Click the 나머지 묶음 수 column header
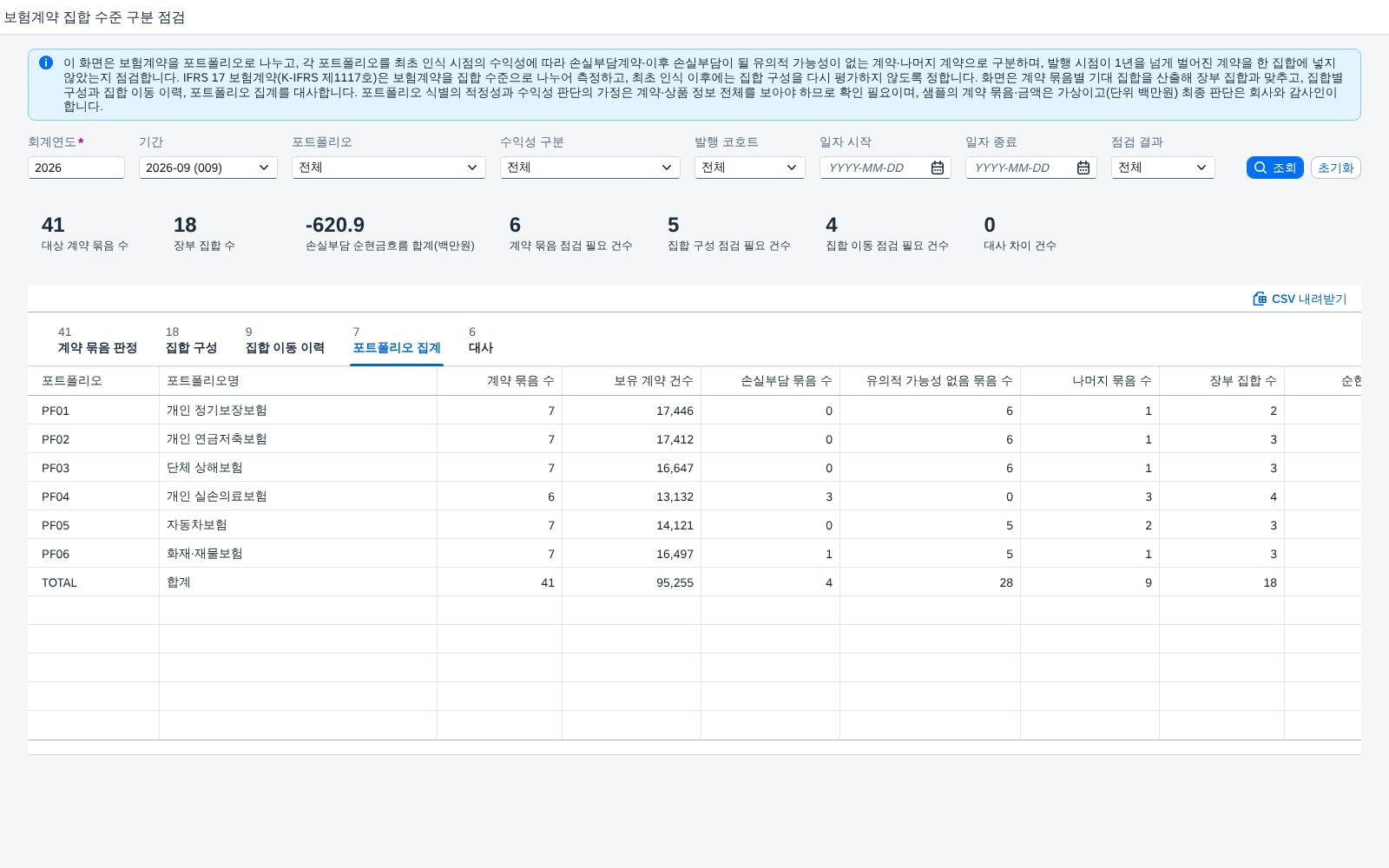Screen dimensions: 1389x868 coord(1089,381)
